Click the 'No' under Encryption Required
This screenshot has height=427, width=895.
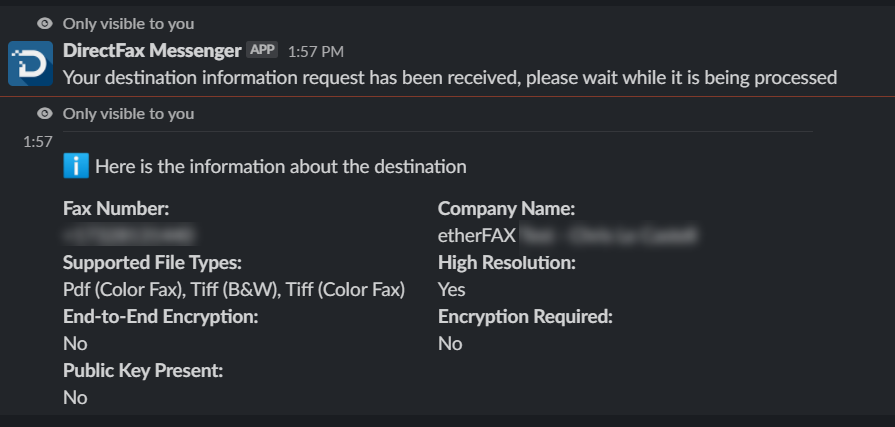[450, 343]
